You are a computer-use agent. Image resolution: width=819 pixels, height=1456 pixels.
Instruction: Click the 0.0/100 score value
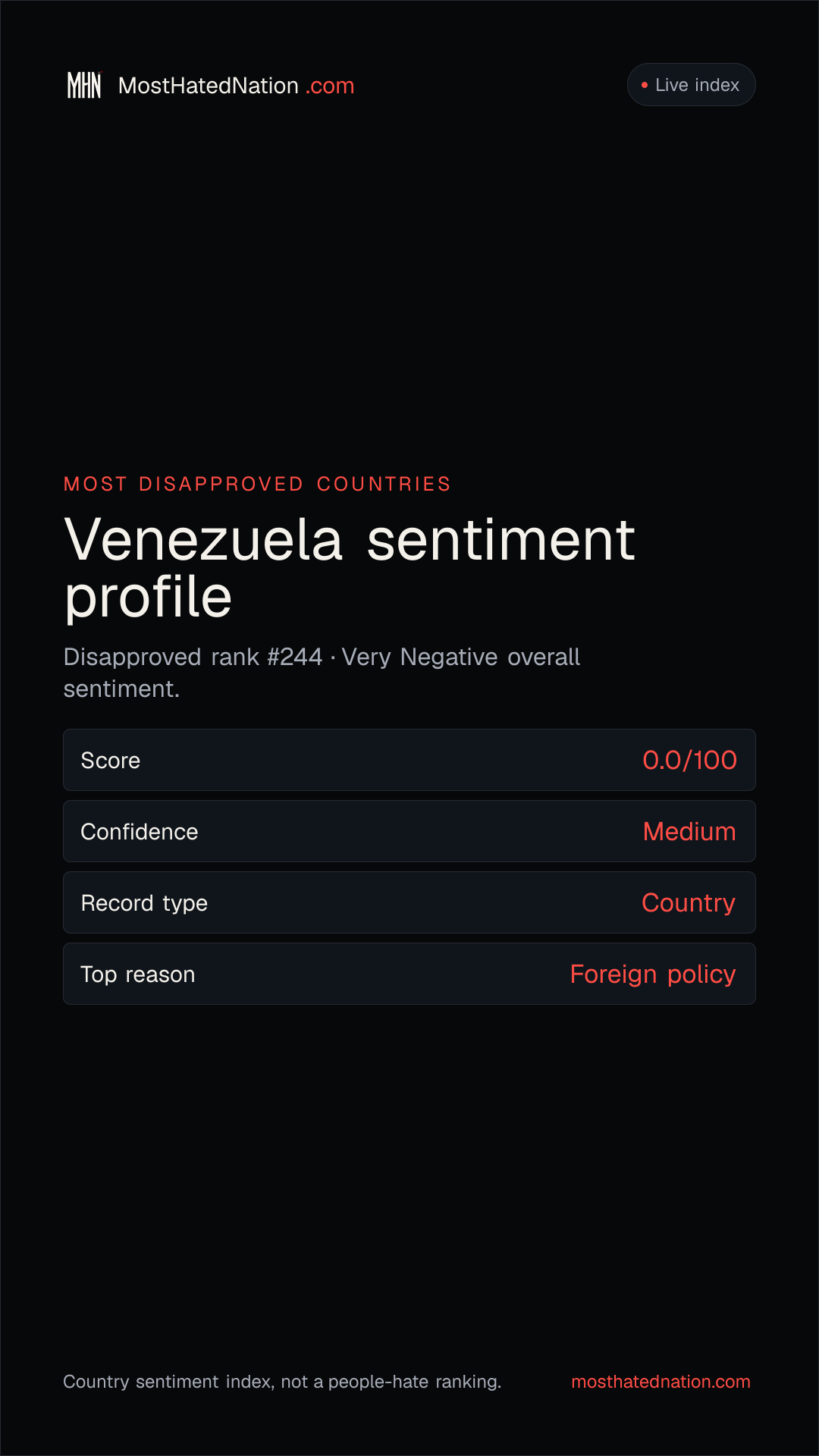(x=689, y=760)
